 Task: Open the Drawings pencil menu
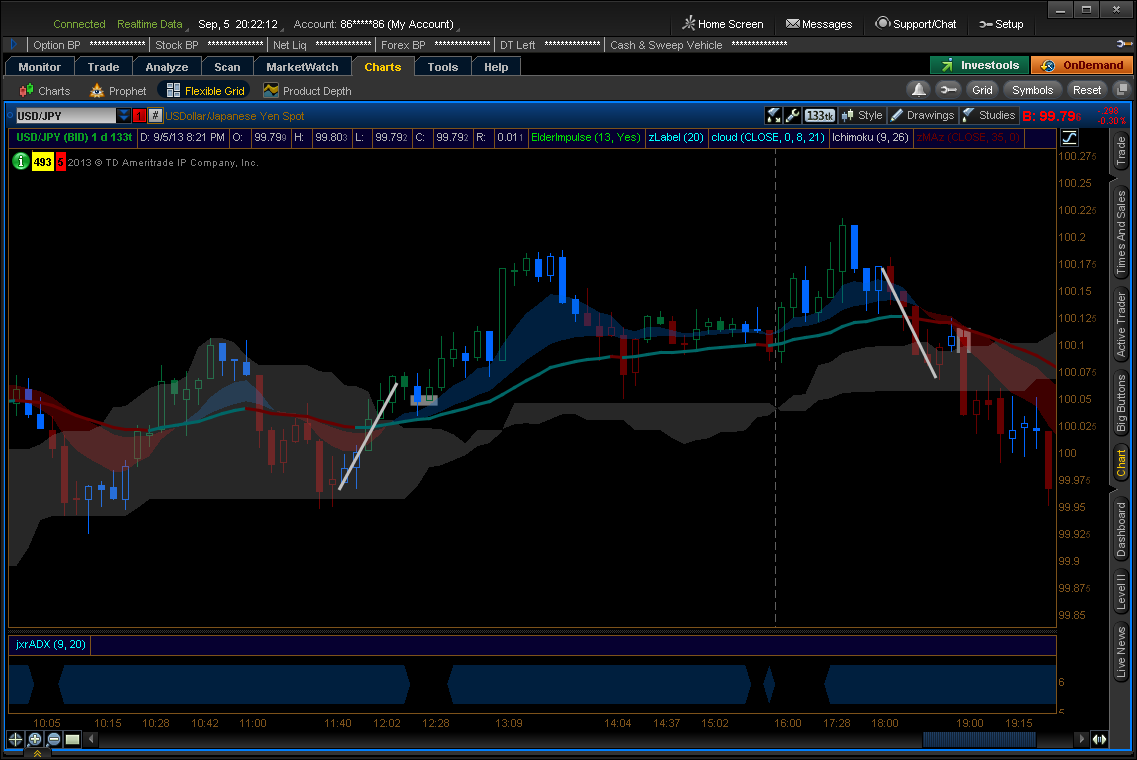922,115
